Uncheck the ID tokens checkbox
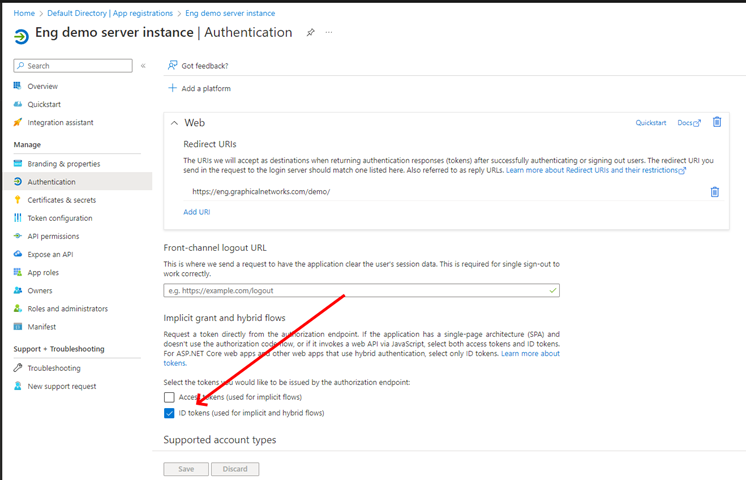Screen dimensions: 746x480 point(169,413)
